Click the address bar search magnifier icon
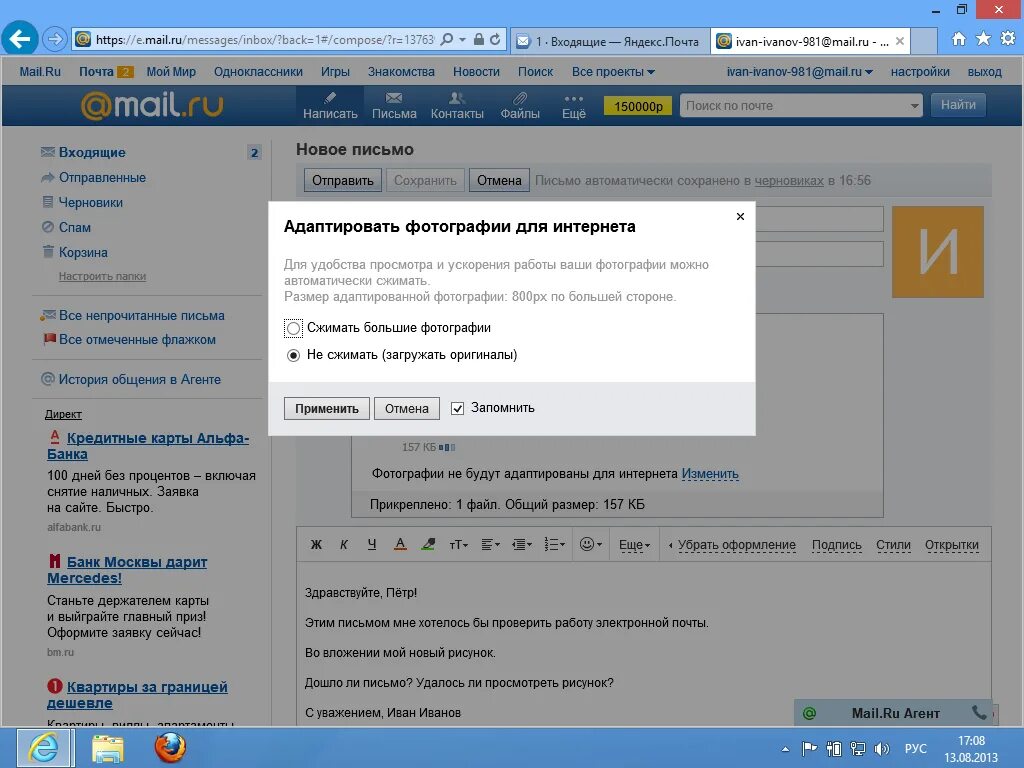Screen dimensions: 1024x768 447,39
